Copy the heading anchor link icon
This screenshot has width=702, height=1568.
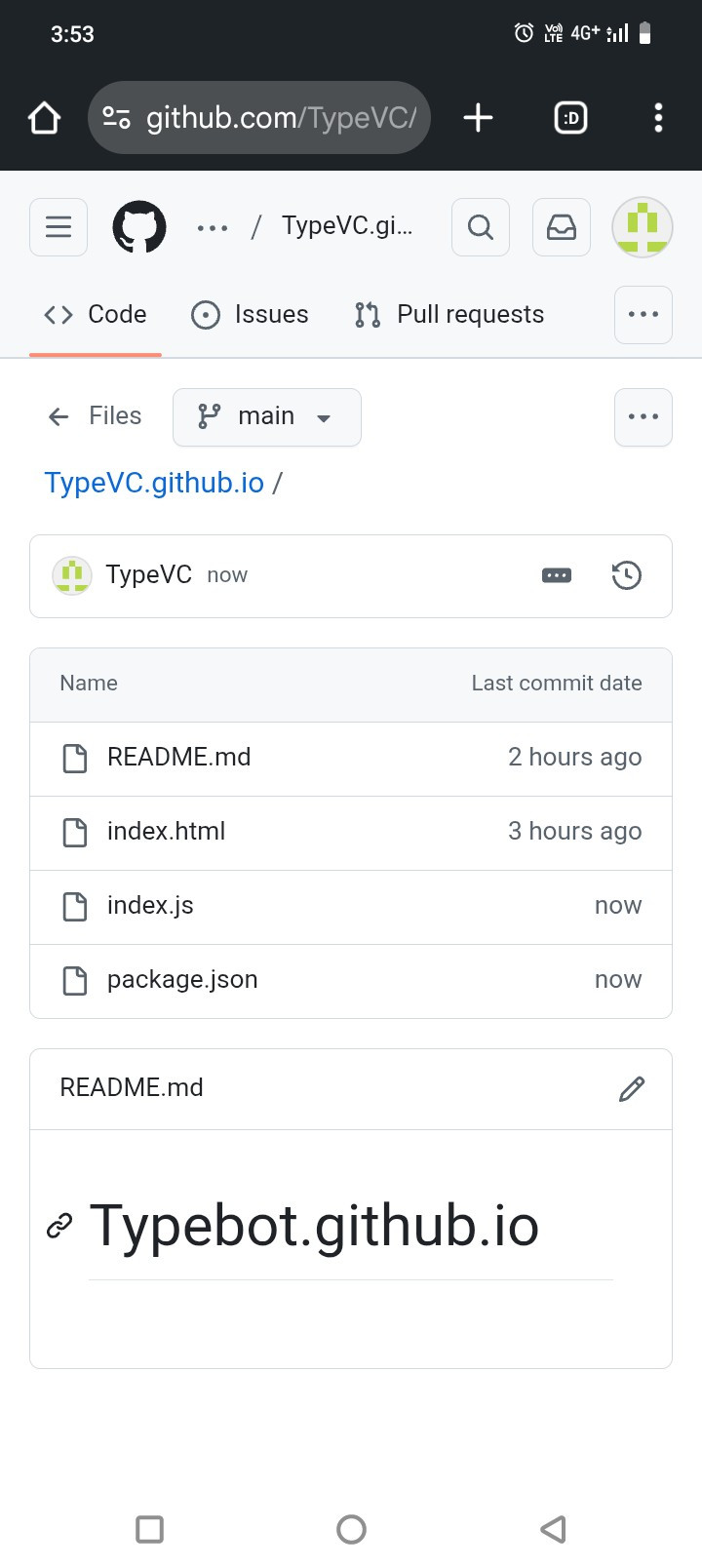point(59,1227)
